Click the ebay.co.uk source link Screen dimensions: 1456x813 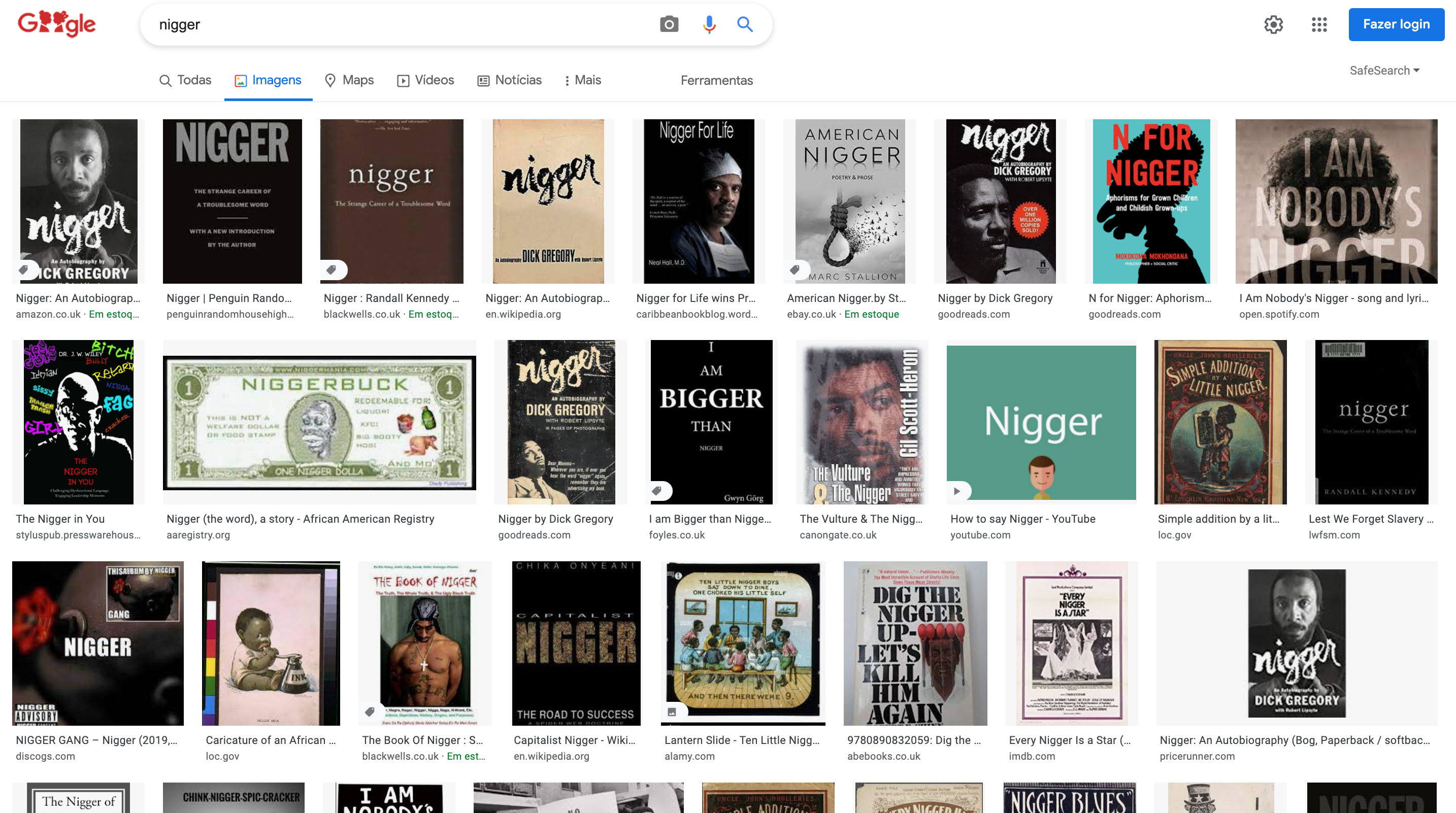pyautogui.click(x=811, y=314)
